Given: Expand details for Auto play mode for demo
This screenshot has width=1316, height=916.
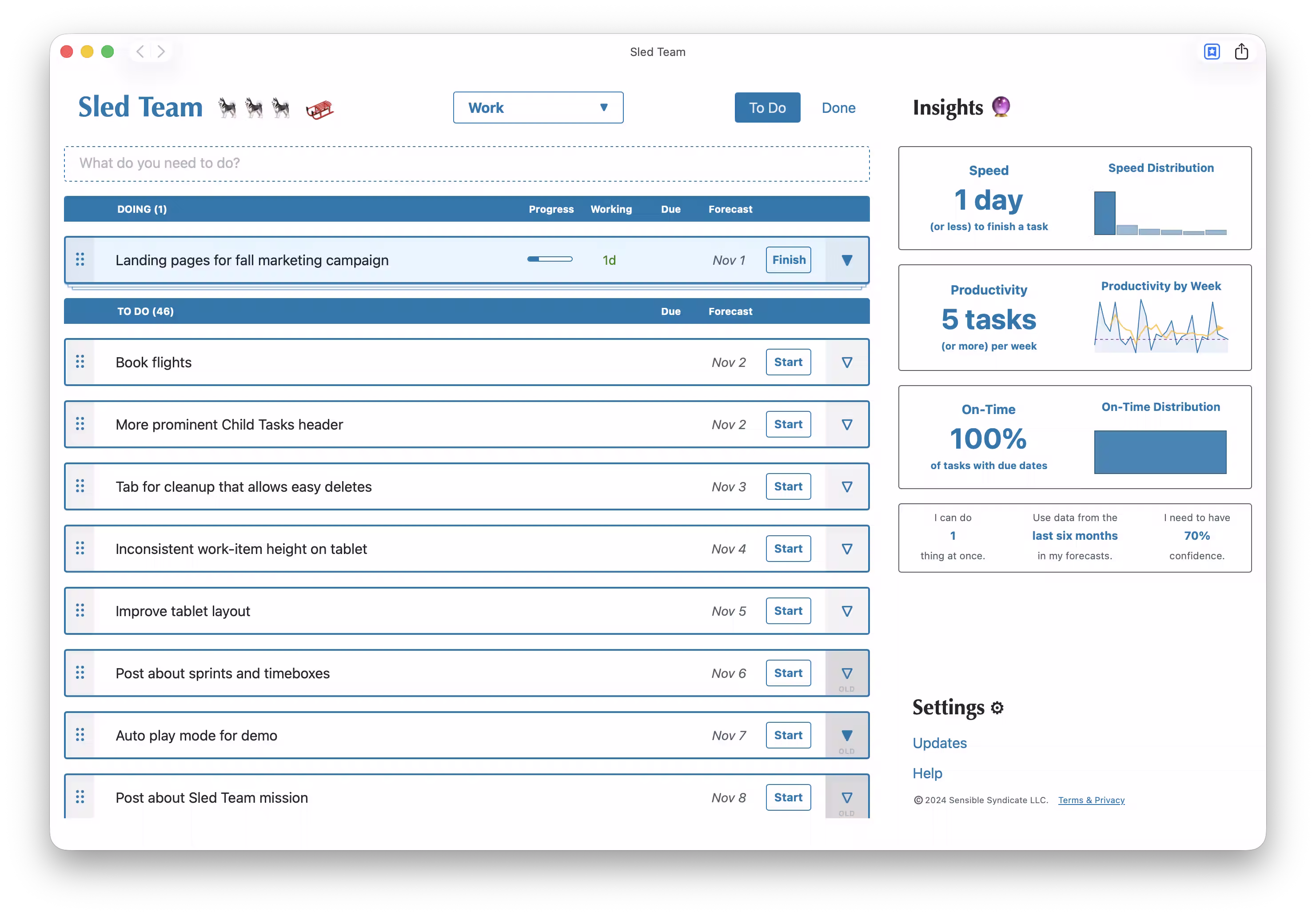Looking at the screenshot, I should click(847, 735).
